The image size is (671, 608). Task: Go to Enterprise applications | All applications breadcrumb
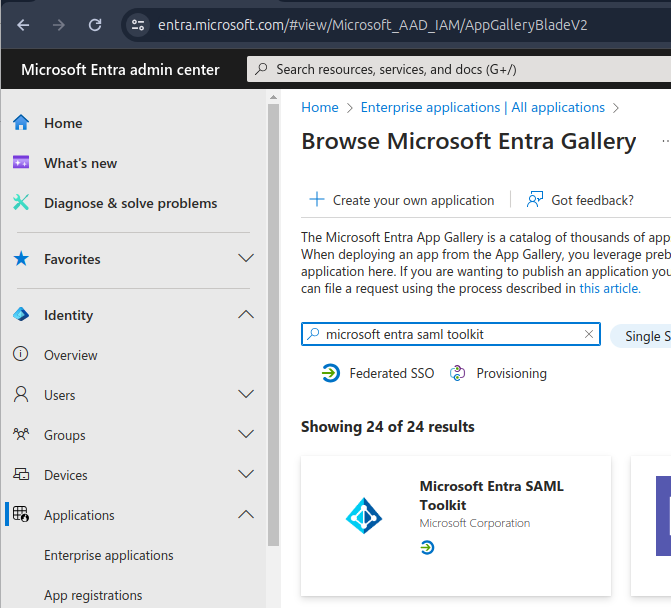pyautogui.click(x=483, y=107)
